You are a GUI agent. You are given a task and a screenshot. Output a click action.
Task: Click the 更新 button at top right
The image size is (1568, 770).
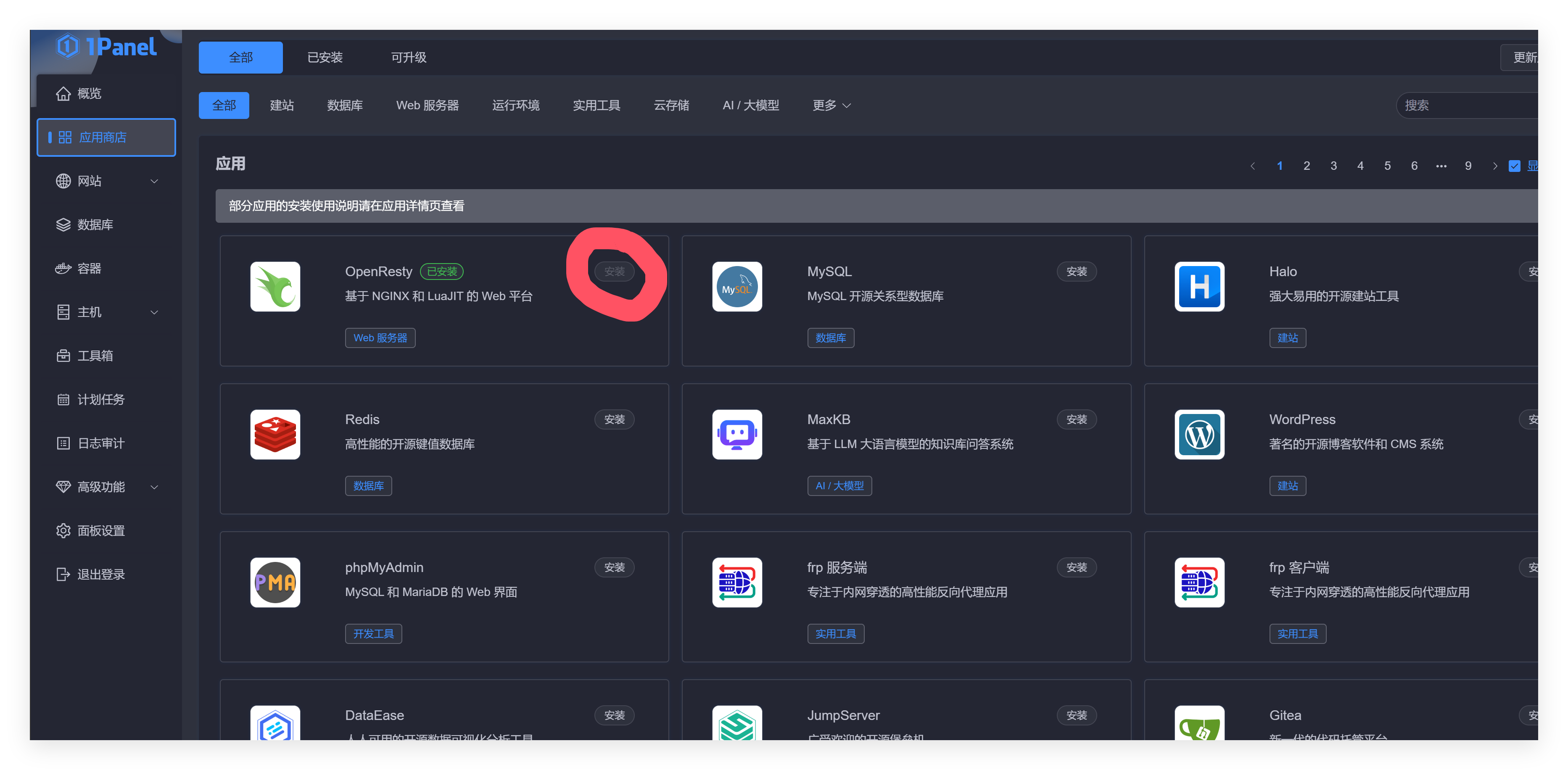(1520, 57)
